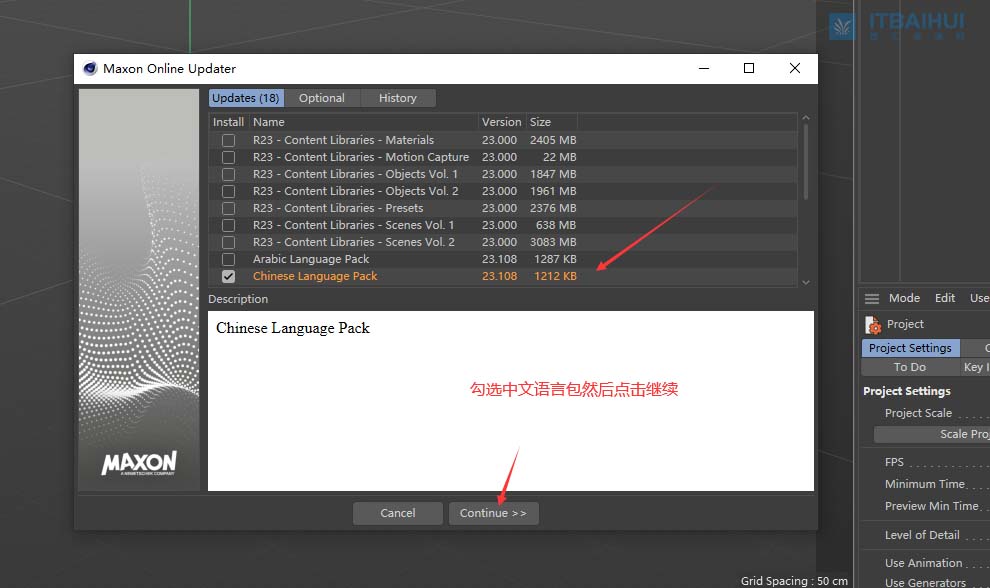Screen dimensions: 990x588
Task: Click the Continue >> button
Action: (493, 513)
